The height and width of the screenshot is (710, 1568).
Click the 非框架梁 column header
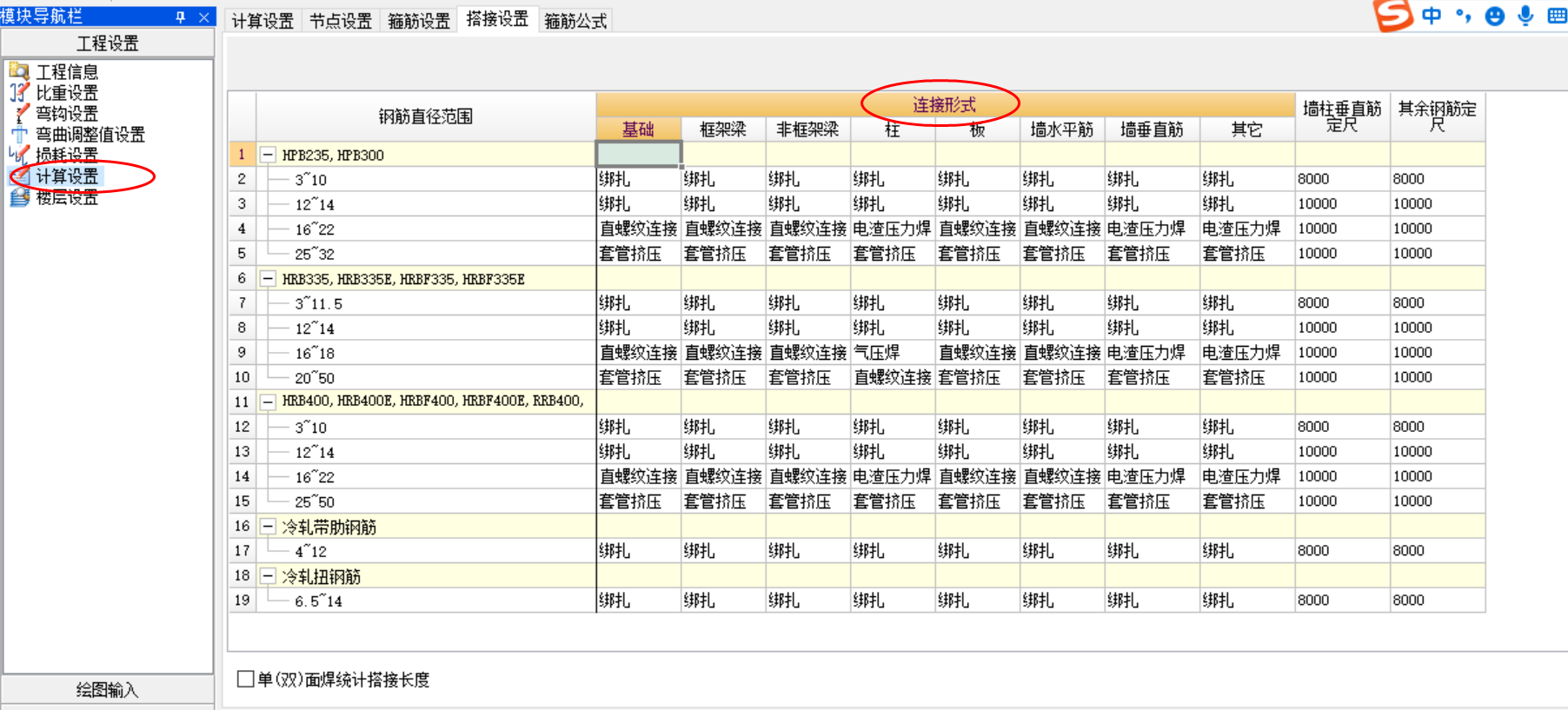coord(808,129)
